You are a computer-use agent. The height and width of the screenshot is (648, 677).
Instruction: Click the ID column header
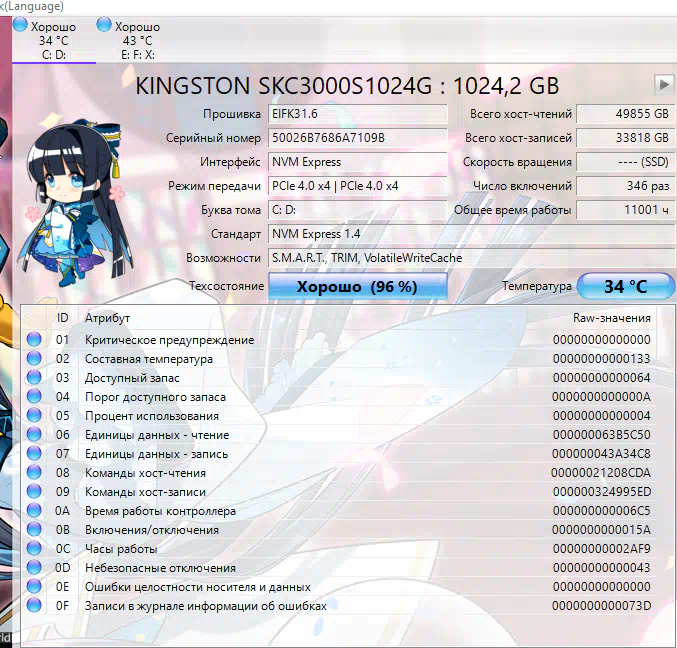coord(63,318)
